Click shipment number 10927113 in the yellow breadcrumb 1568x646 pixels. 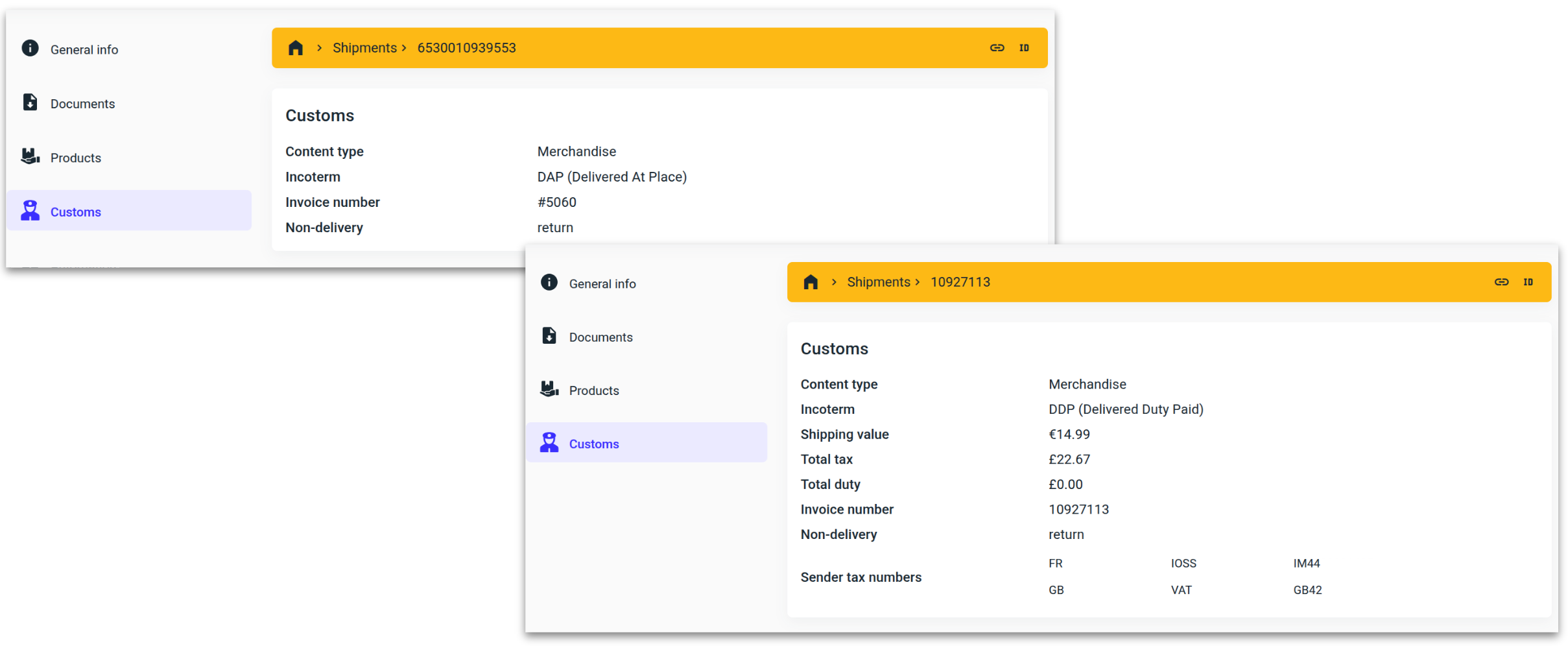(960, 282)
